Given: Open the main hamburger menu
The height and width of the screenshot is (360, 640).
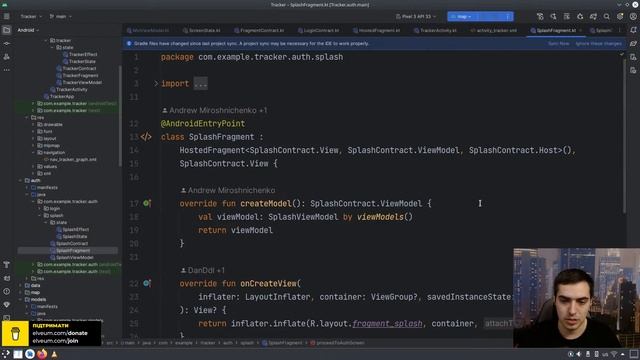Looking at the screenshot, I should pyautogui.click(x=7, y=16).
